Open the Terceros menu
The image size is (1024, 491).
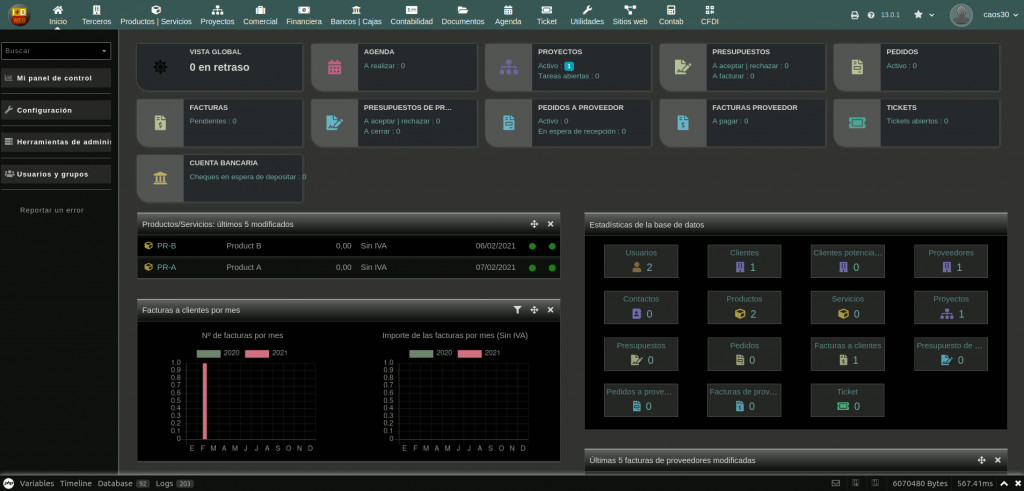tap(97, 14)
